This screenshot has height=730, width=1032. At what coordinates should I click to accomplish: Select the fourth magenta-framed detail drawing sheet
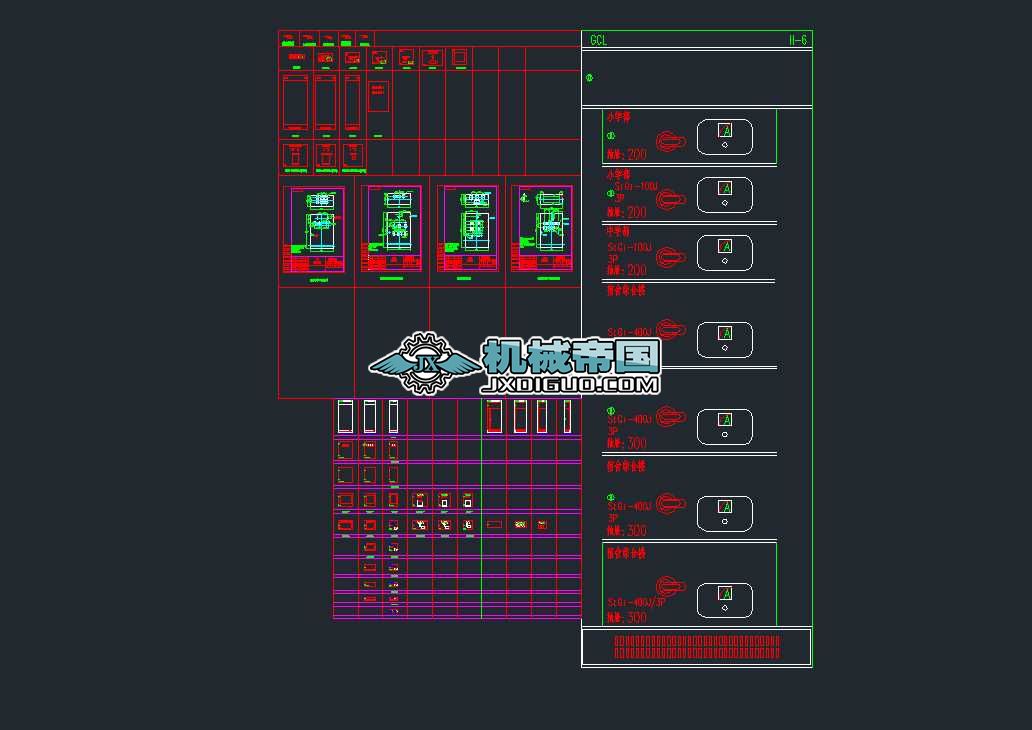[x=542, y=228]
